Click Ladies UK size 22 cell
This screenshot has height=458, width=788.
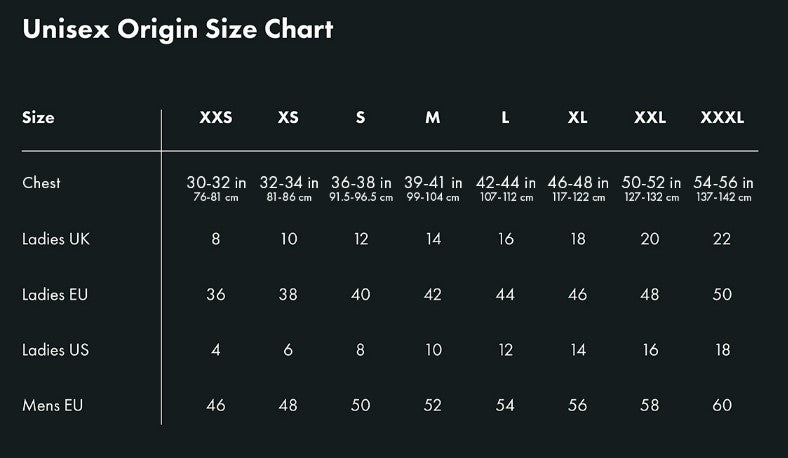[x=722, y=239]
